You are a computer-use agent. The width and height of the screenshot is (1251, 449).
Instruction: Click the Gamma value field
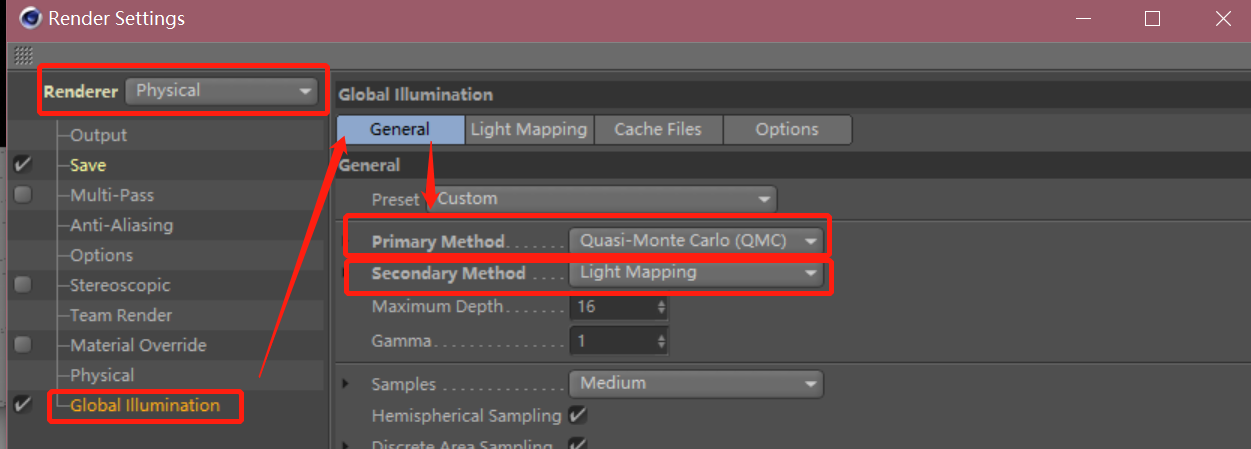(612, 341)
